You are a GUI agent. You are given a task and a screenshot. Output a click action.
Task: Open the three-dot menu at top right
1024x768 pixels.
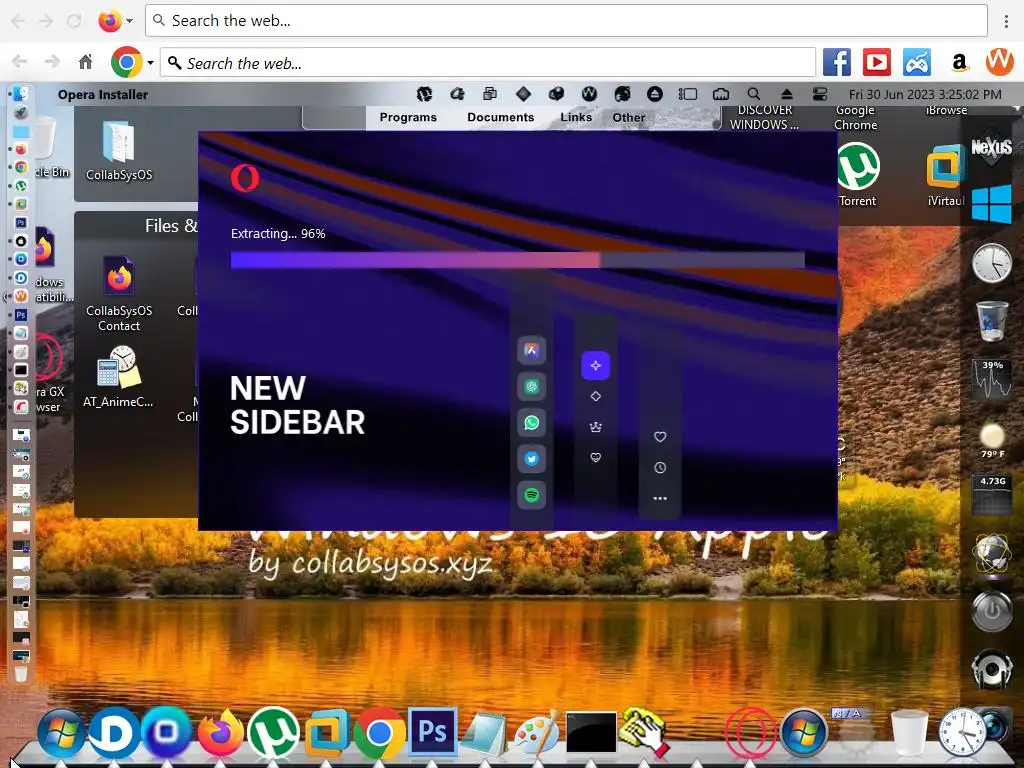(x=1006, y=21)
